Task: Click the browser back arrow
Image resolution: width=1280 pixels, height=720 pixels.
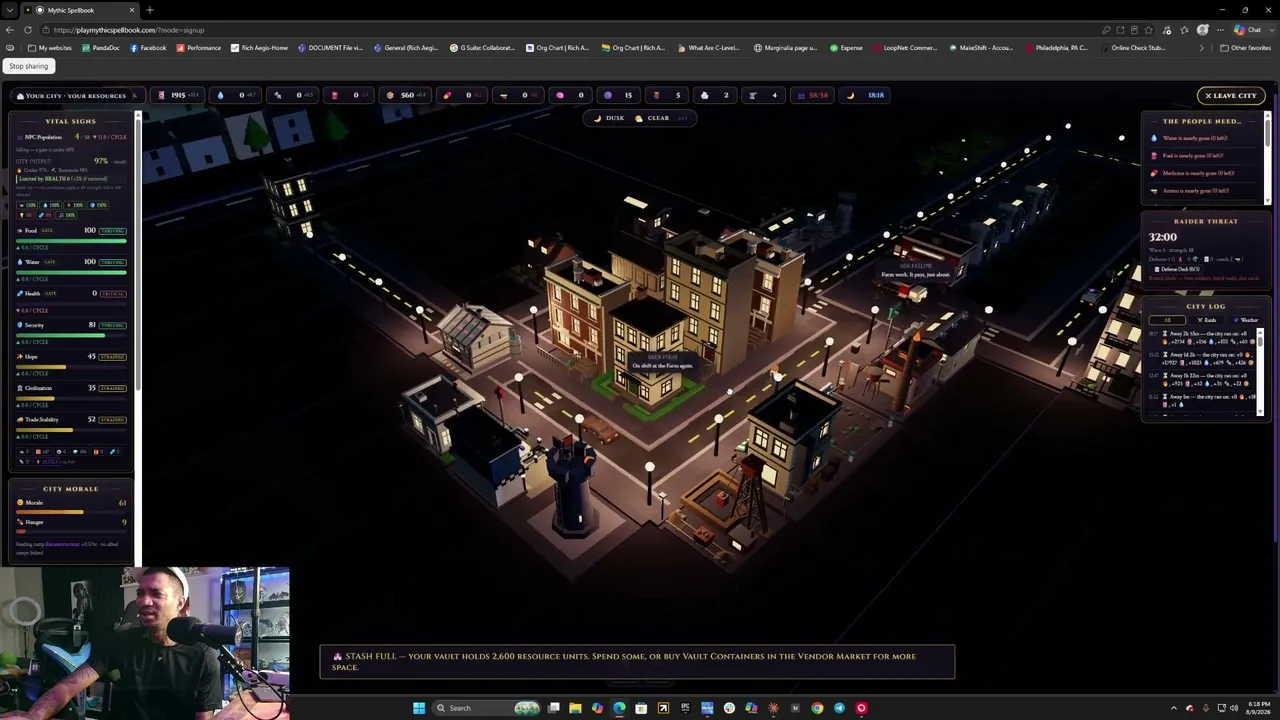Action: [x=10, y=30]
